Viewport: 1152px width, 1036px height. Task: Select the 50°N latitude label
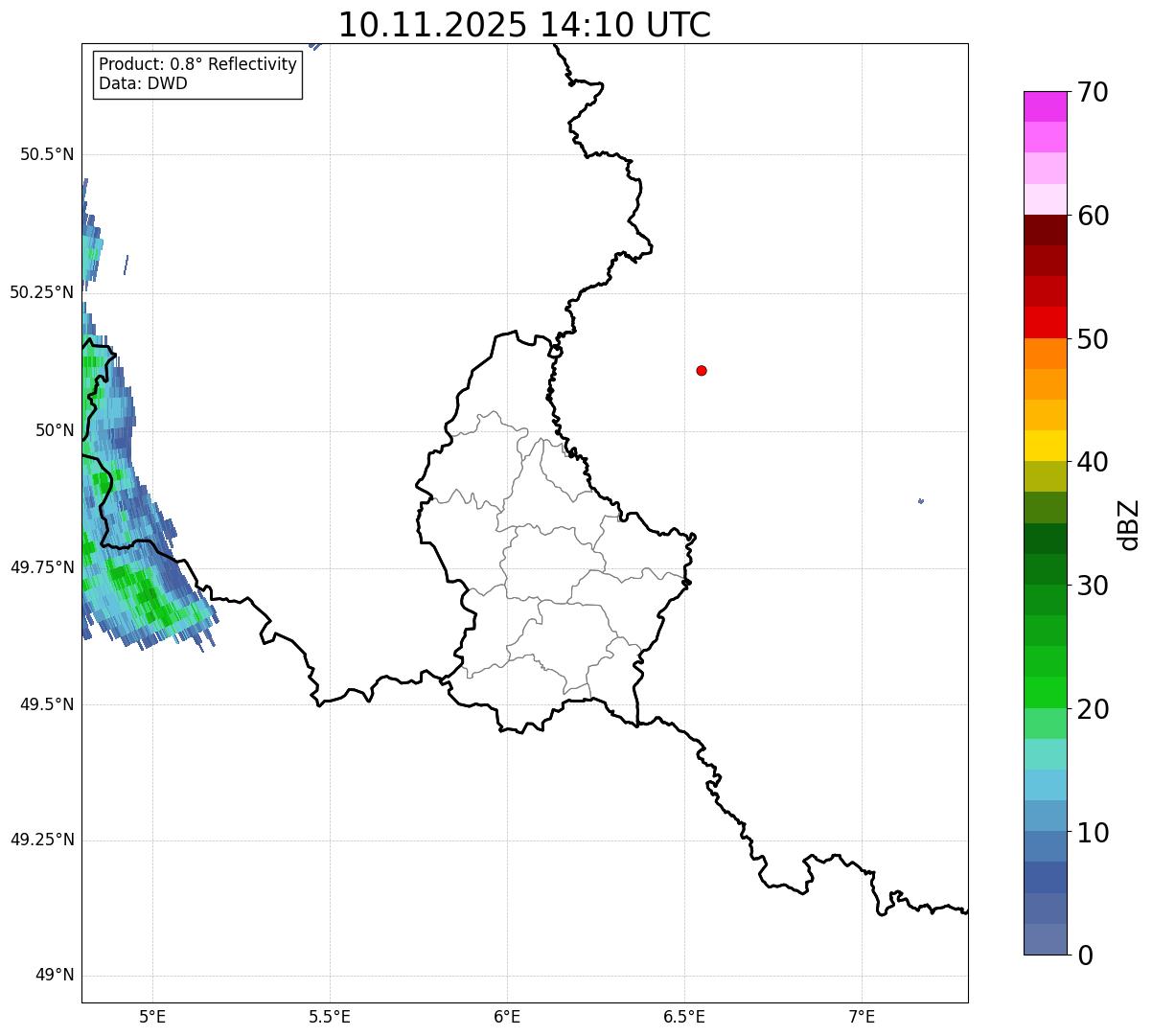tap(55, 430)
